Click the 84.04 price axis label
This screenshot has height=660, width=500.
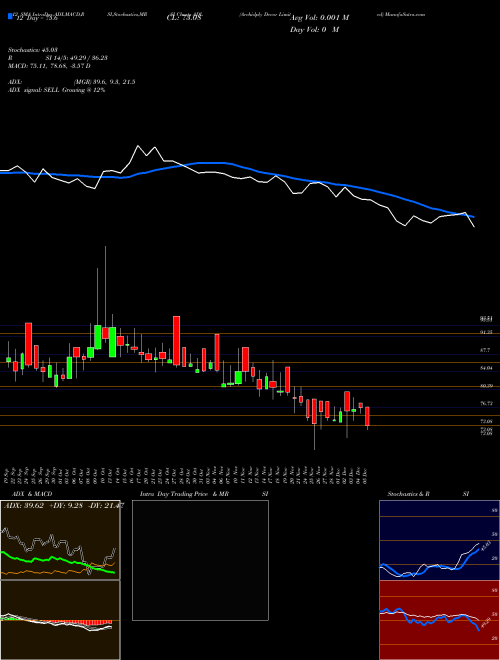coord(487,368)
